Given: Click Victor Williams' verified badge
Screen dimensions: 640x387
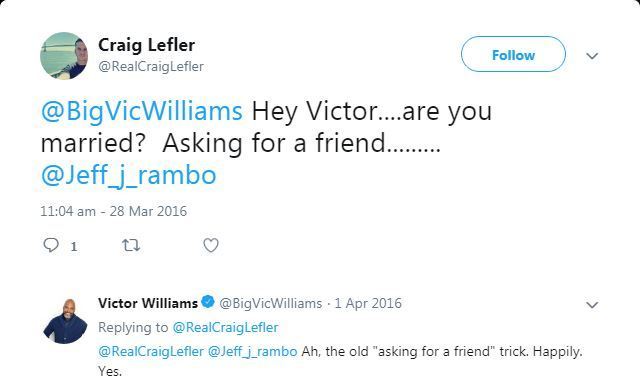Looking at the screenshot, I should (208, 302).
